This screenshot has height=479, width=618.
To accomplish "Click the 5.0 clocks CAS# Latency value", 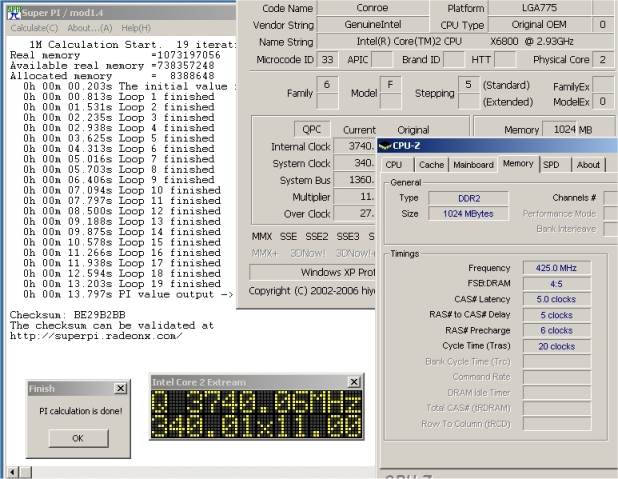I will (x=557, y=299).
